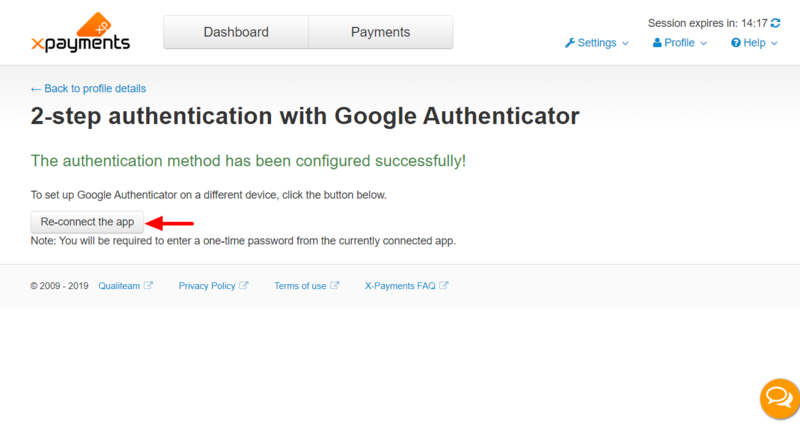Viewport: 800px width, 429px height.
Task: Open the Settings menu
Action: point(596,43)
